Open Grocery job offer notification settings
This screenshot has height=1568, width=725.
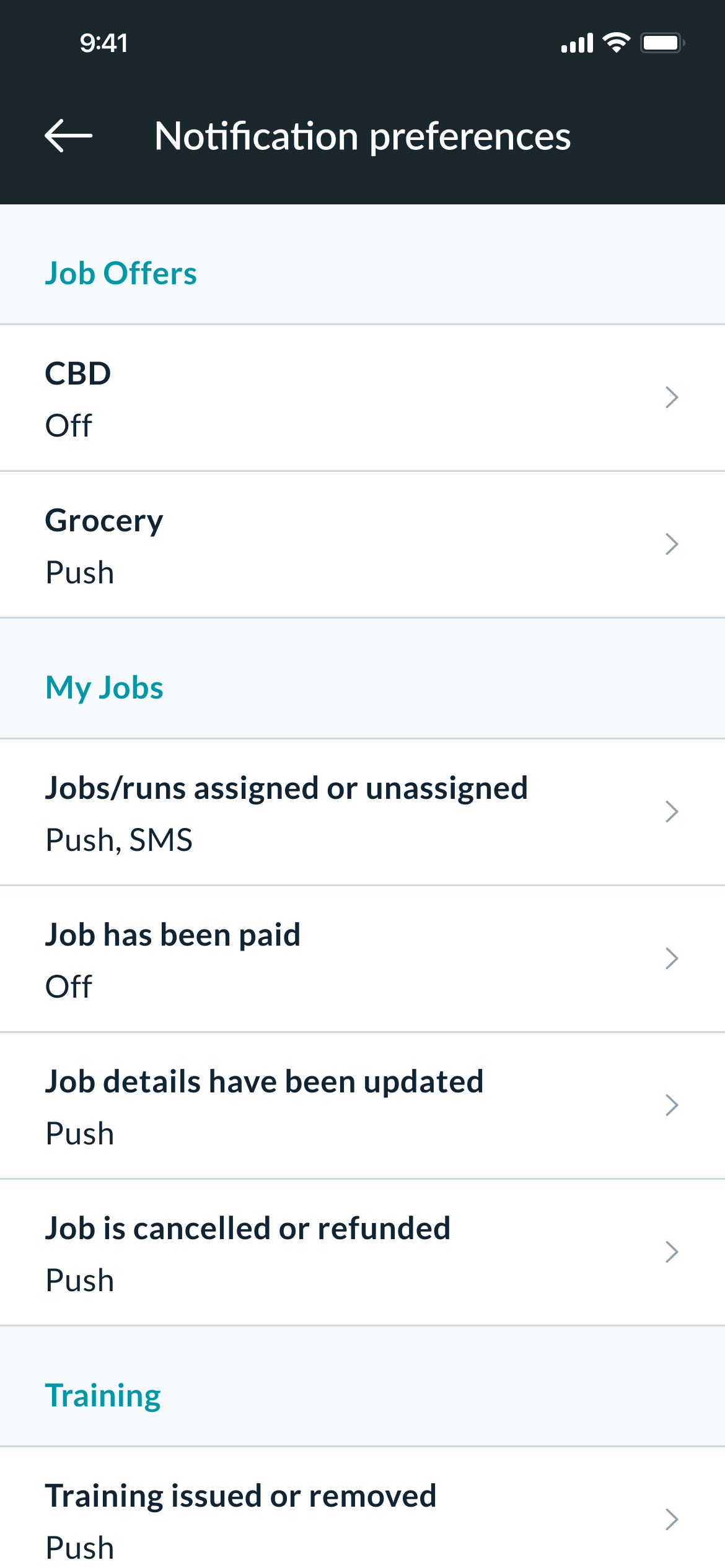310,545
